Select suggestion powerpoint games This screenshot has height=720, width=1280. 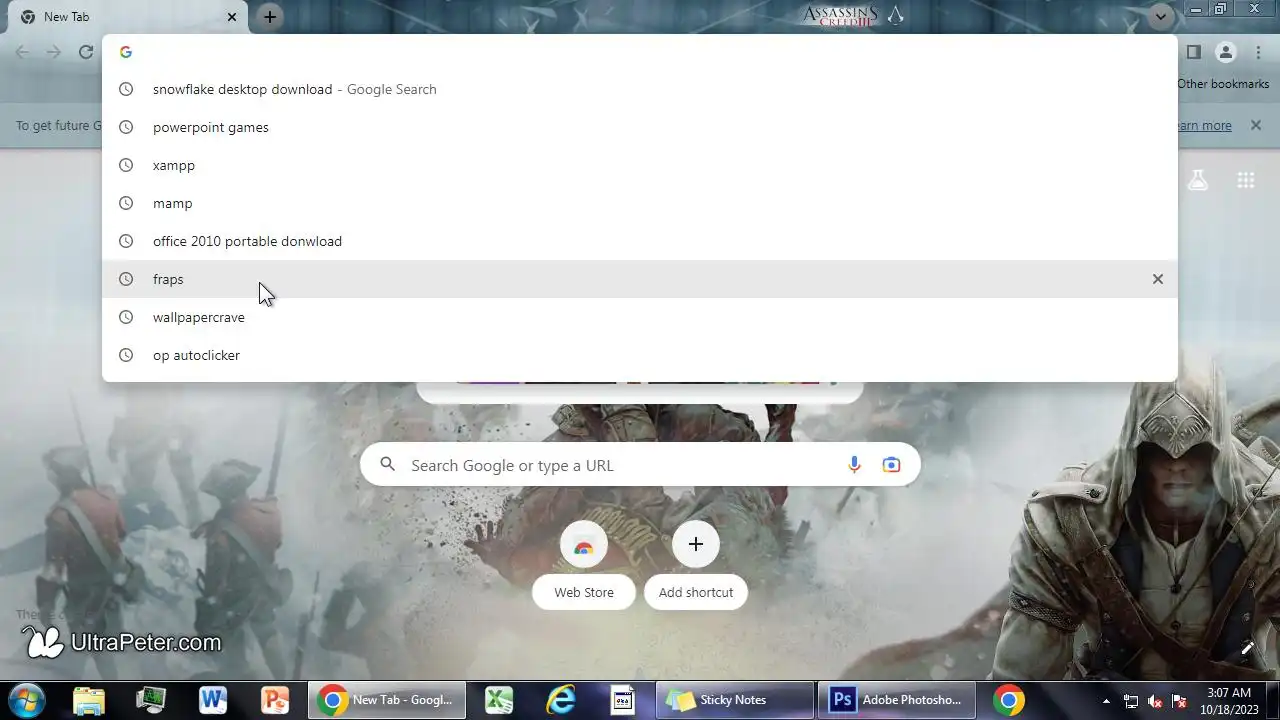coord(640,127)
